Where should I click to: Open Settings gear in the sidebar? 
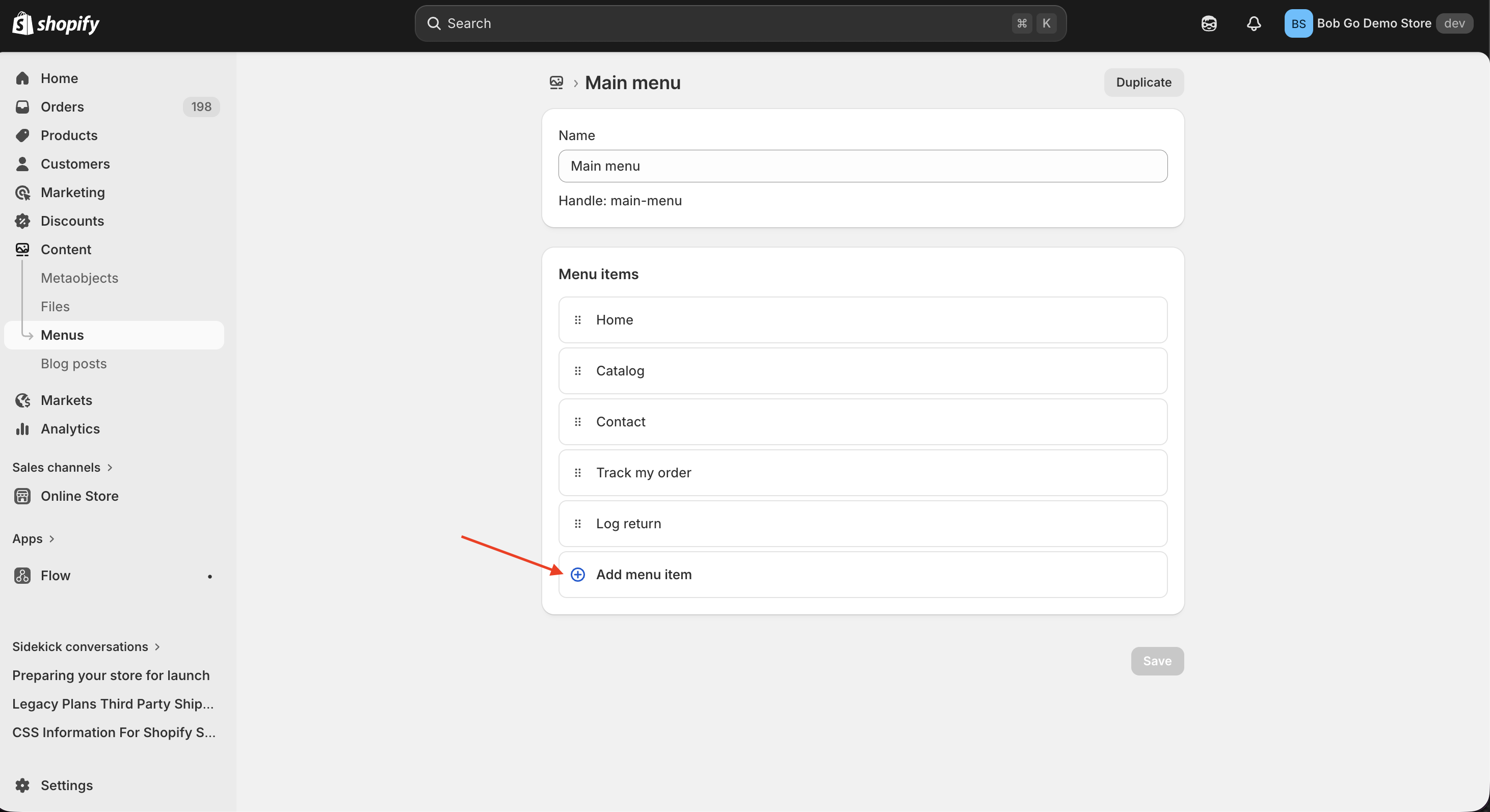22,785
